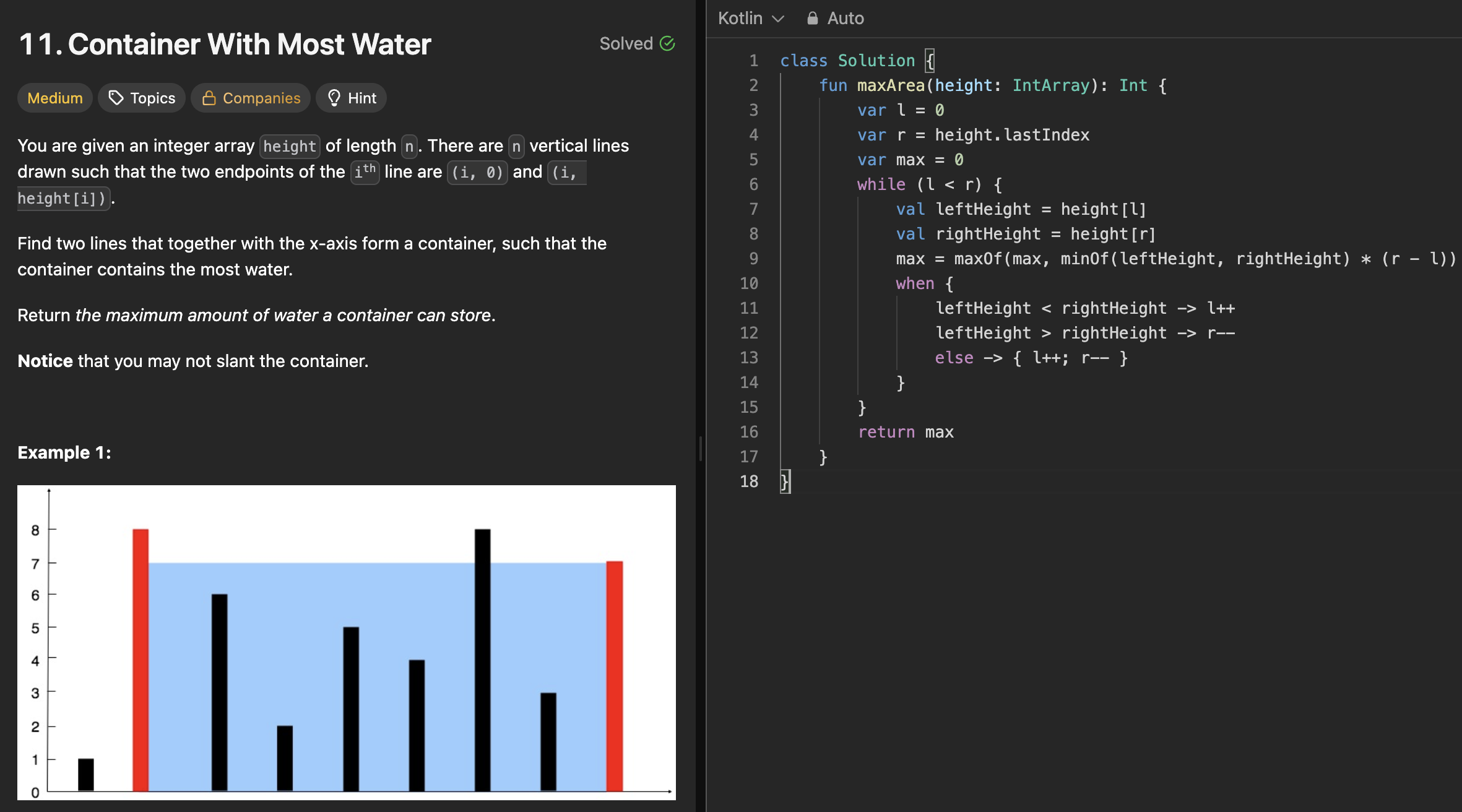Click the Hint lightbulb icon
This screenshot has height=812, width=1462.
[334, 98]
